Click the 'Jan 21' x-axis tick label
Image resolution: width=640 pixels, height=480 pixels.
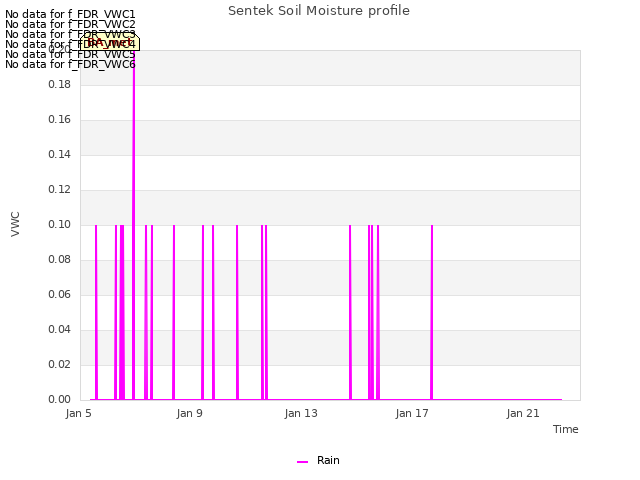coord(523,413)
